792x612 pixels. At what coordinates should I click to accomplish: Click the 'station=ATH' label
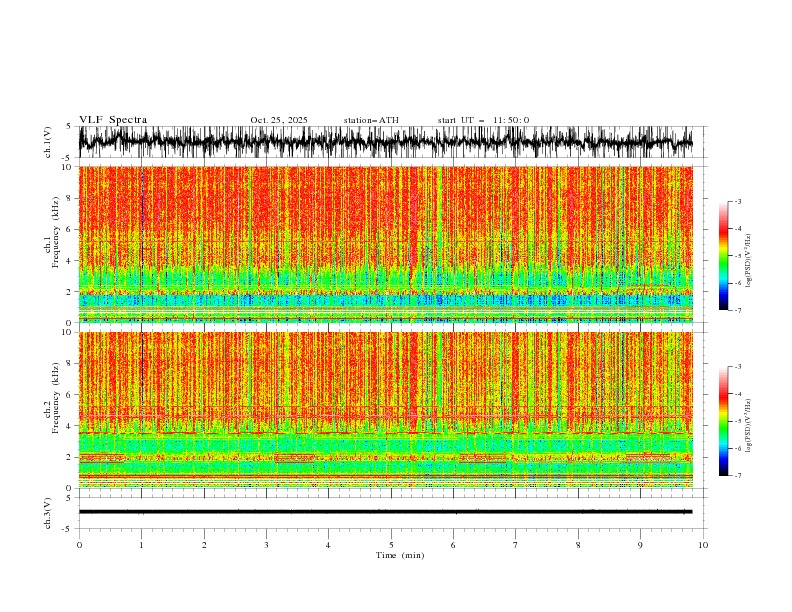point(371,120)
